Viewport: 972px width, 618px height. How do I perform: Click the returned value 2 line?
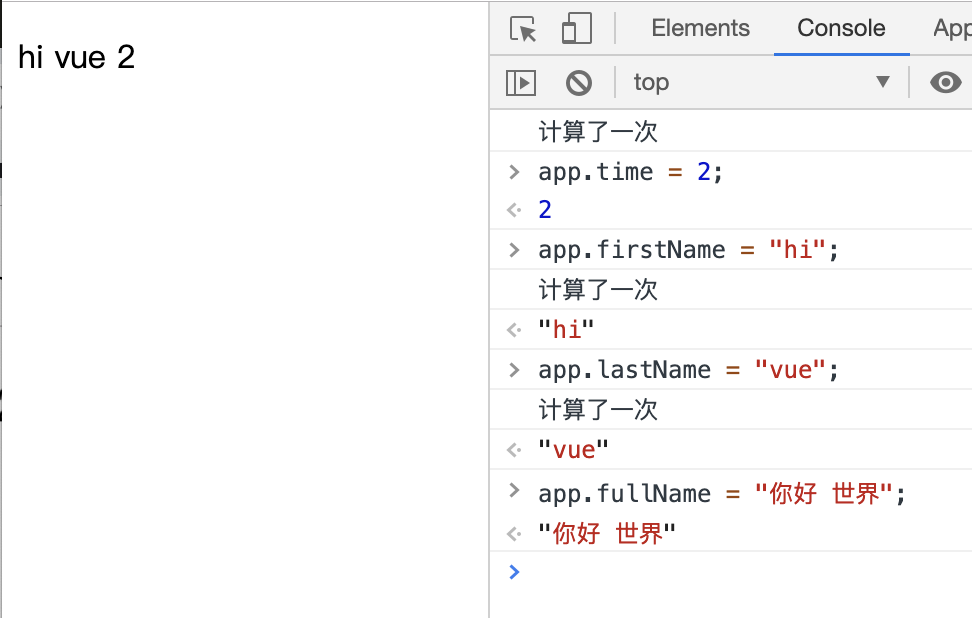click(x=545, y=210)
